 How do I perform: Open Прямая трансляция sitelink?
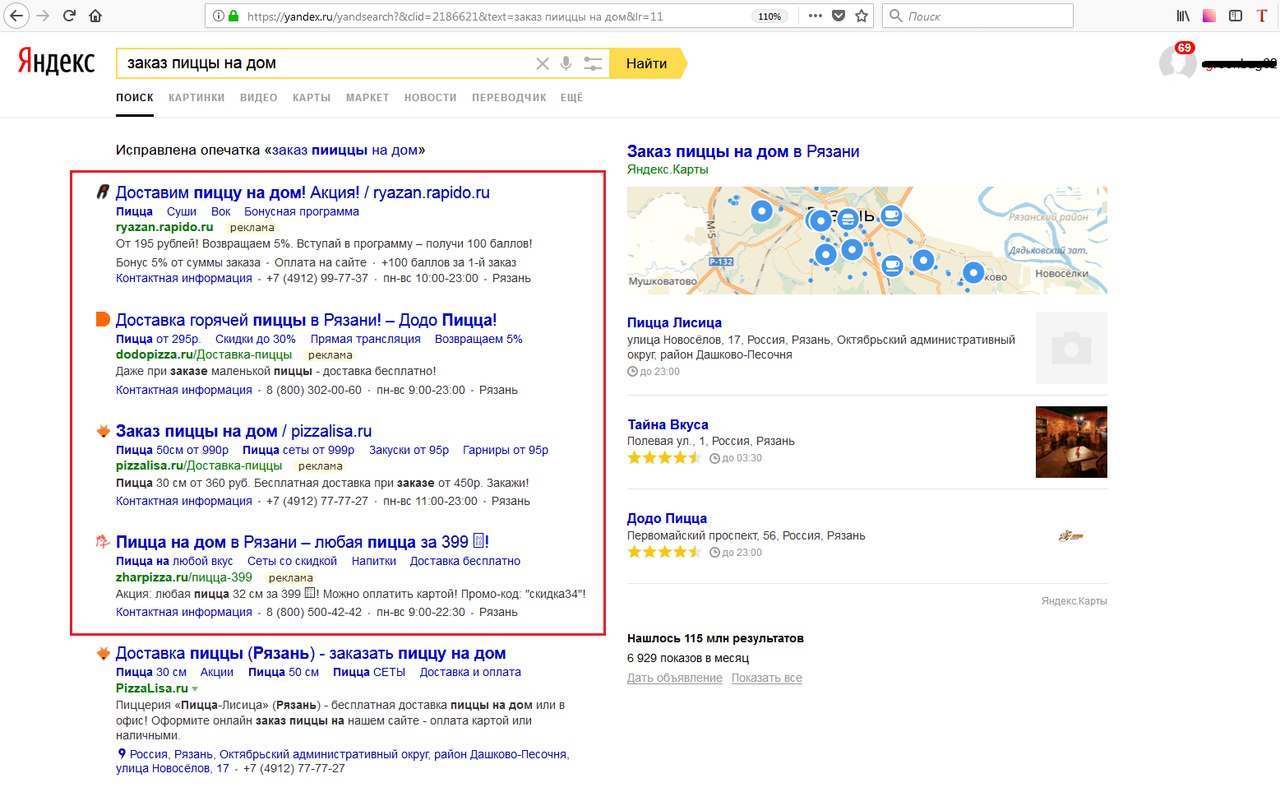(365, 339)
